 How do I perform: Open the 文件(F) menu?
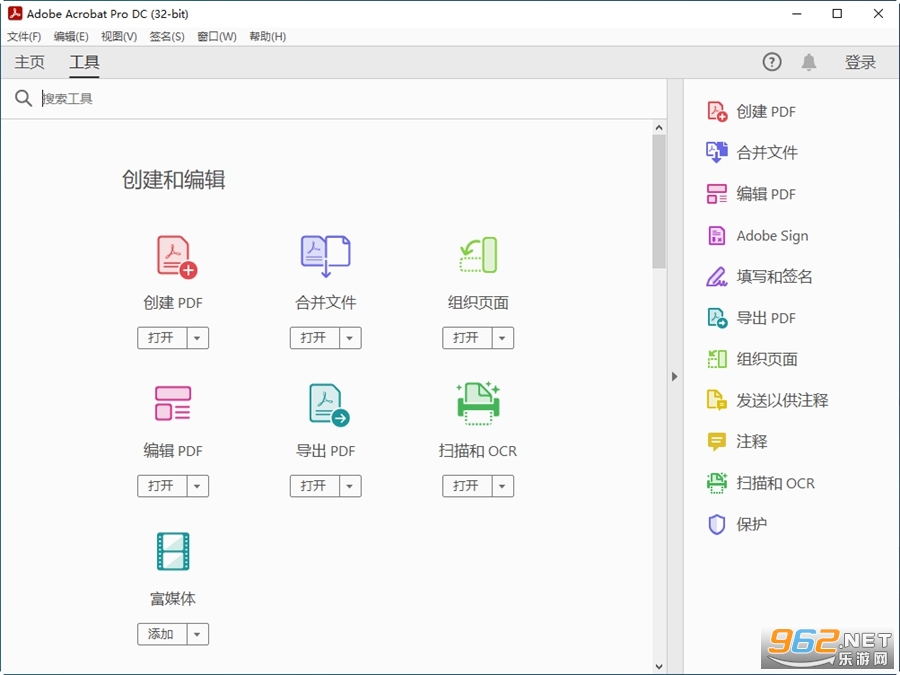click(x=24, y=37)
